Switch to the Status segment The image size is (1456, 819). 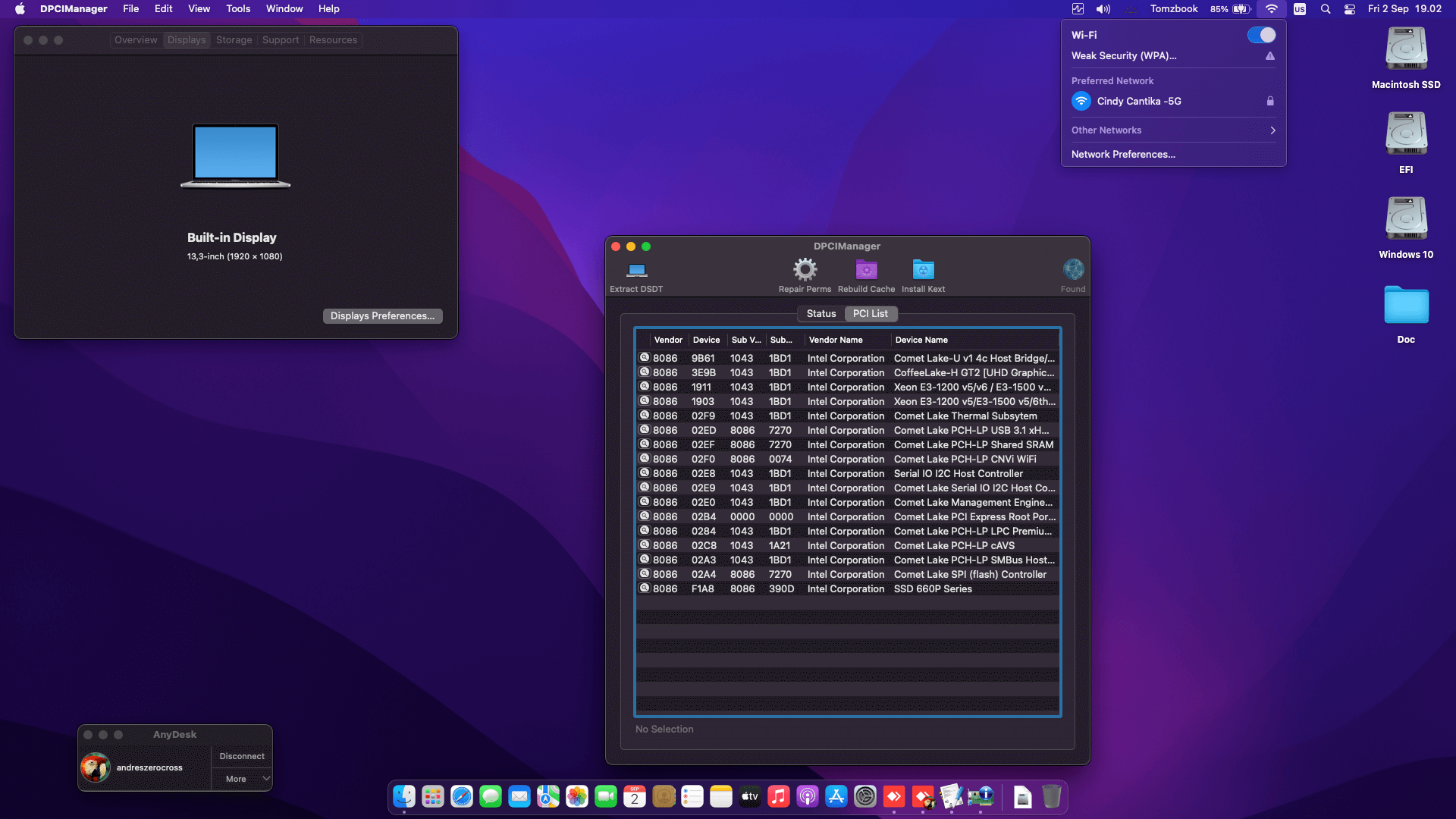821,314
